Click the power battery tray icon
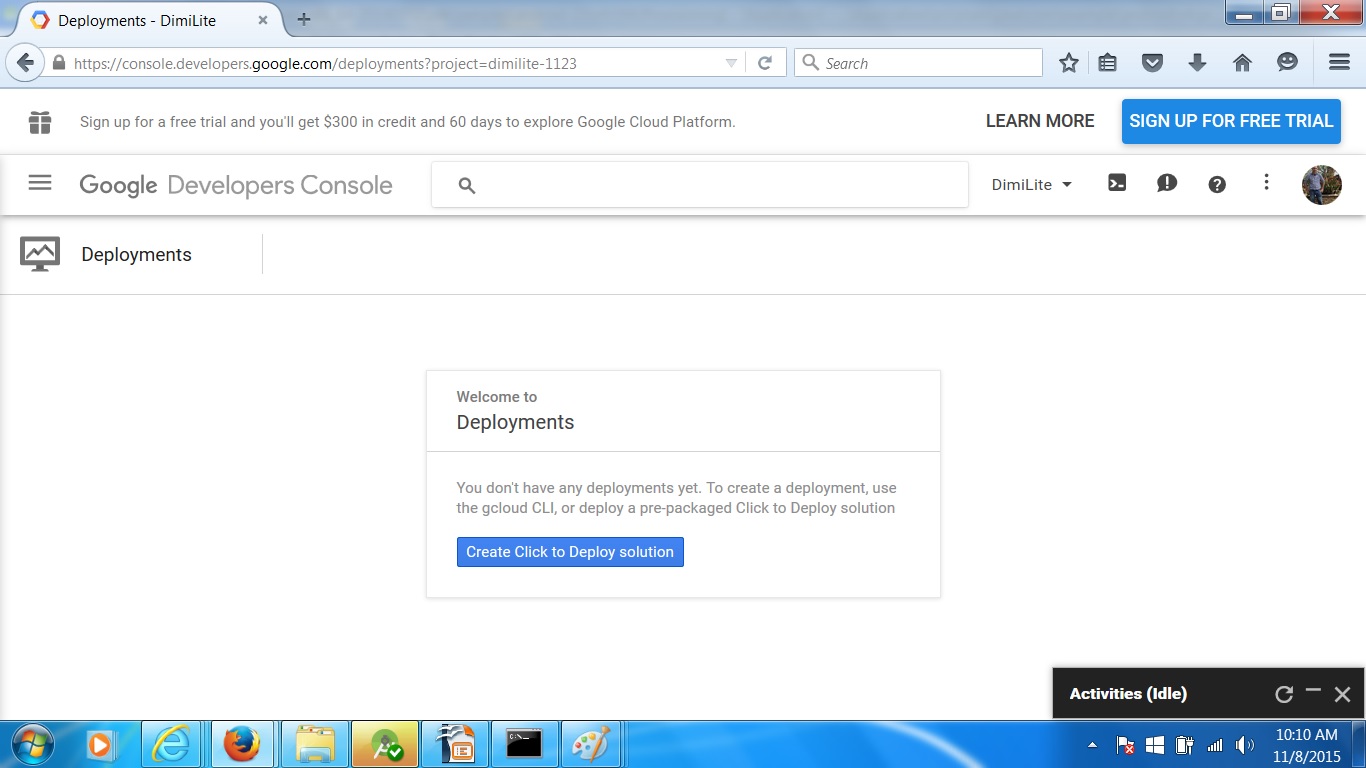Image resolution: width=1366 pixels, height=768 pixels. point(1185,745)
